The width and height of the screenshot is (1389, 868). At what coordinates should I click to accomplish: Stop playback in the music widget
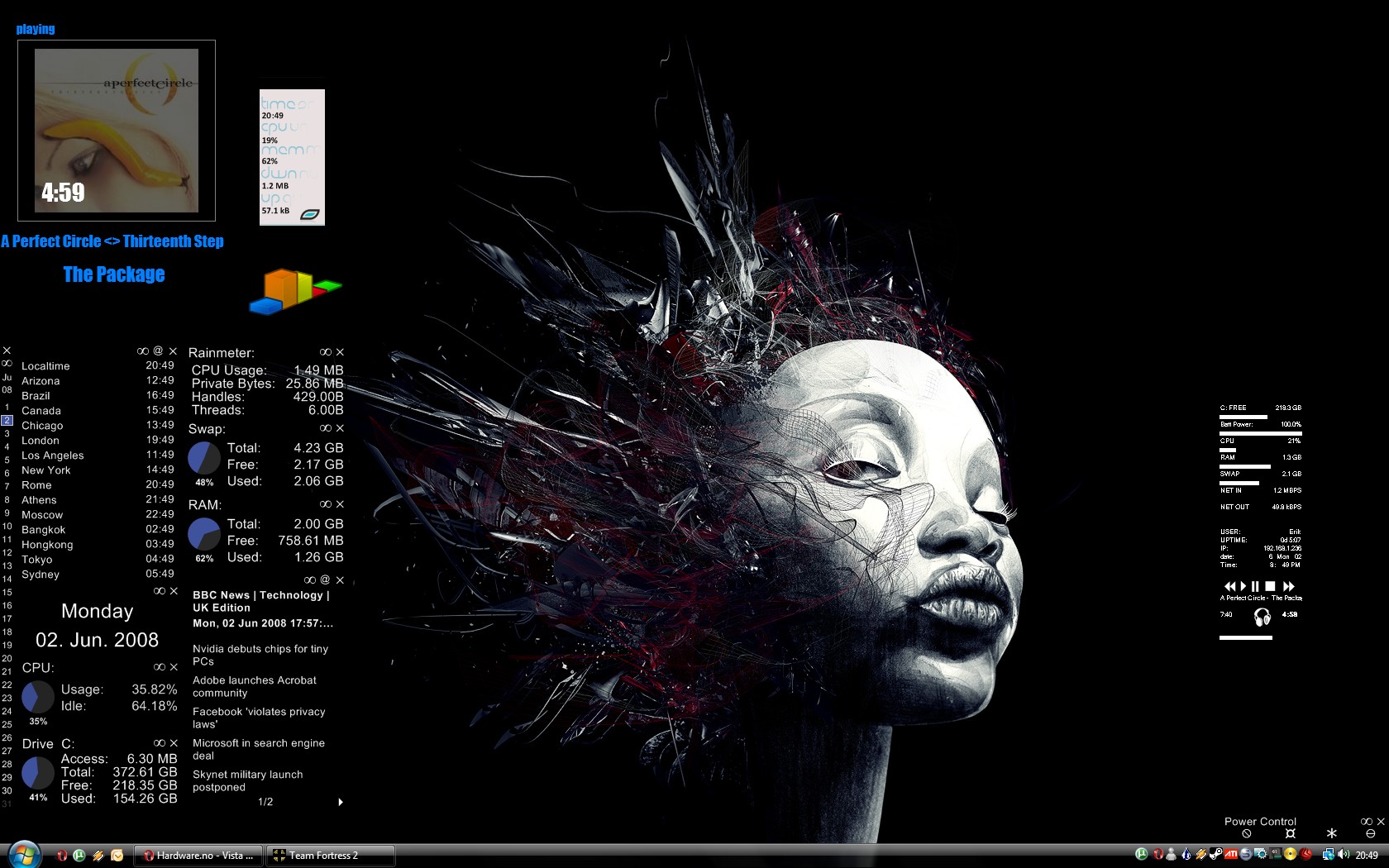[1270, 586]
